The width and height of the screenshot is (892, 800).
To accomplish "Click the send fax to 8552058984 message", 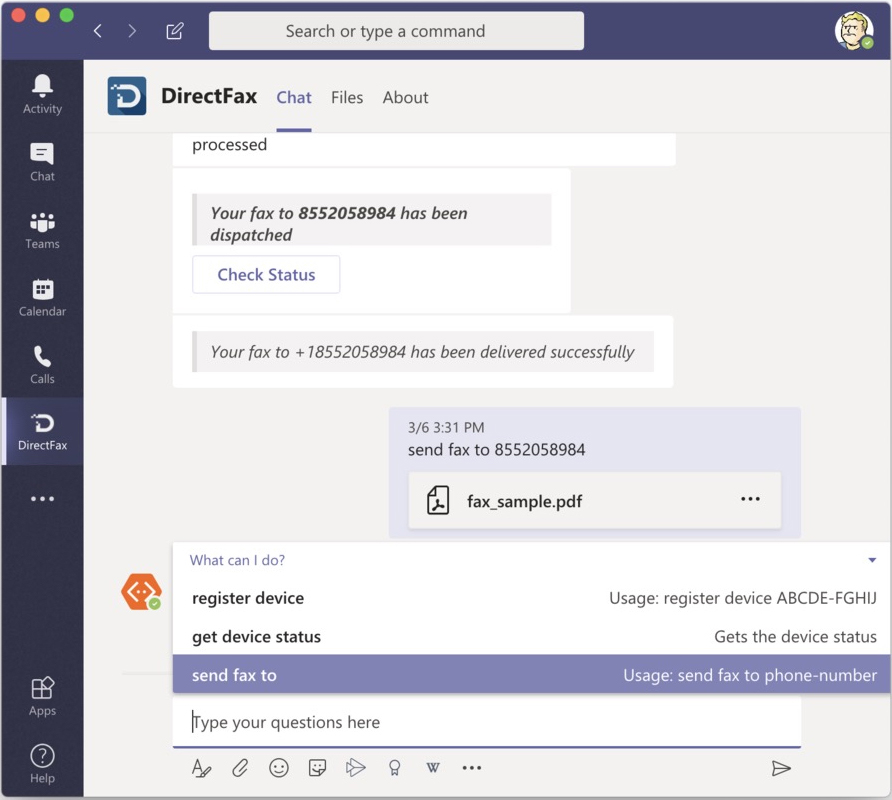I will pos(496,450).
